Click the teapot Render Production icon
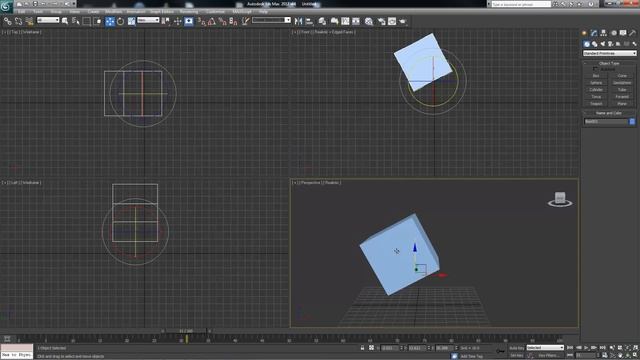Viewport: 640px width, 360px height. click(x=402, y=21)
